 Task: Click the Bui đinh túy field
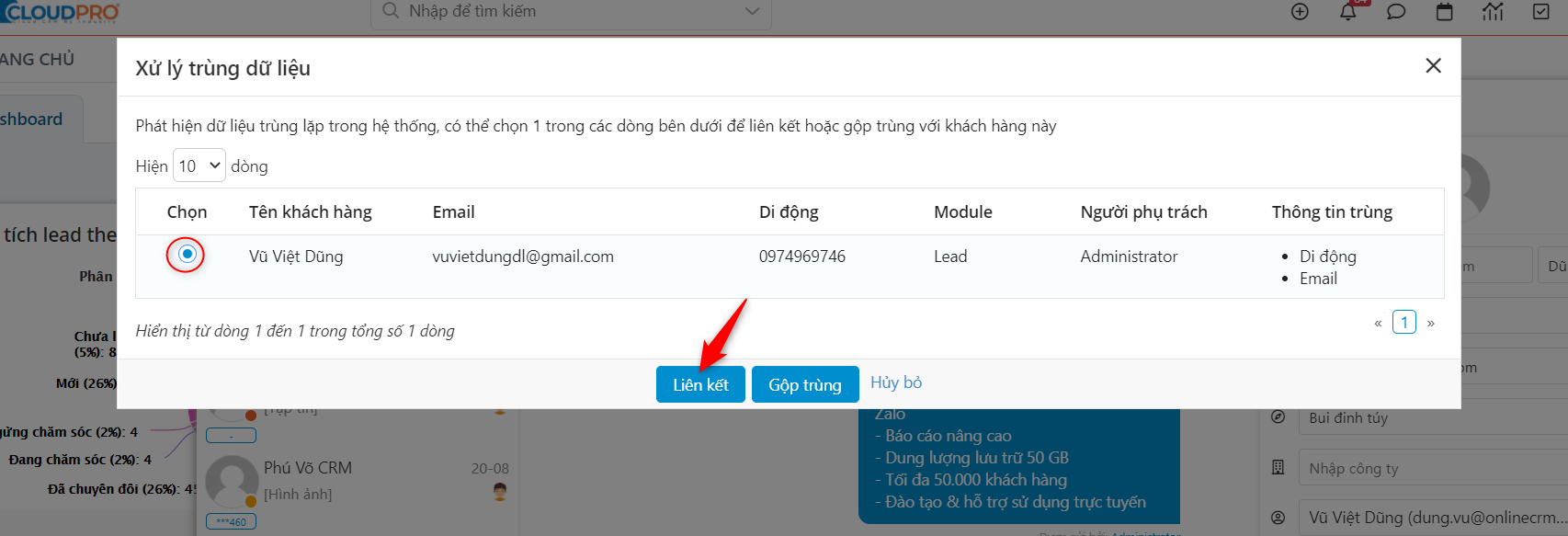(1432, 417)
